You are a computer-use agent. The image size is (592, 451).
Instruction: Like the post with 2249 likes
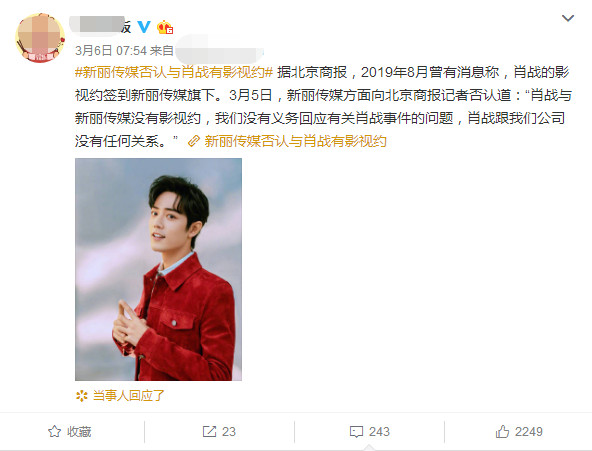519,431
